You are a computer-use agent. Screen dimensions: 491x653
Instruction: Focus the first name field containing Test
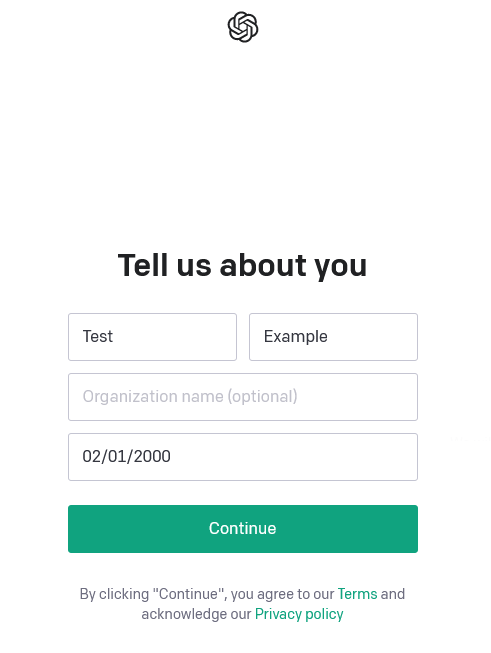(152, 337)
